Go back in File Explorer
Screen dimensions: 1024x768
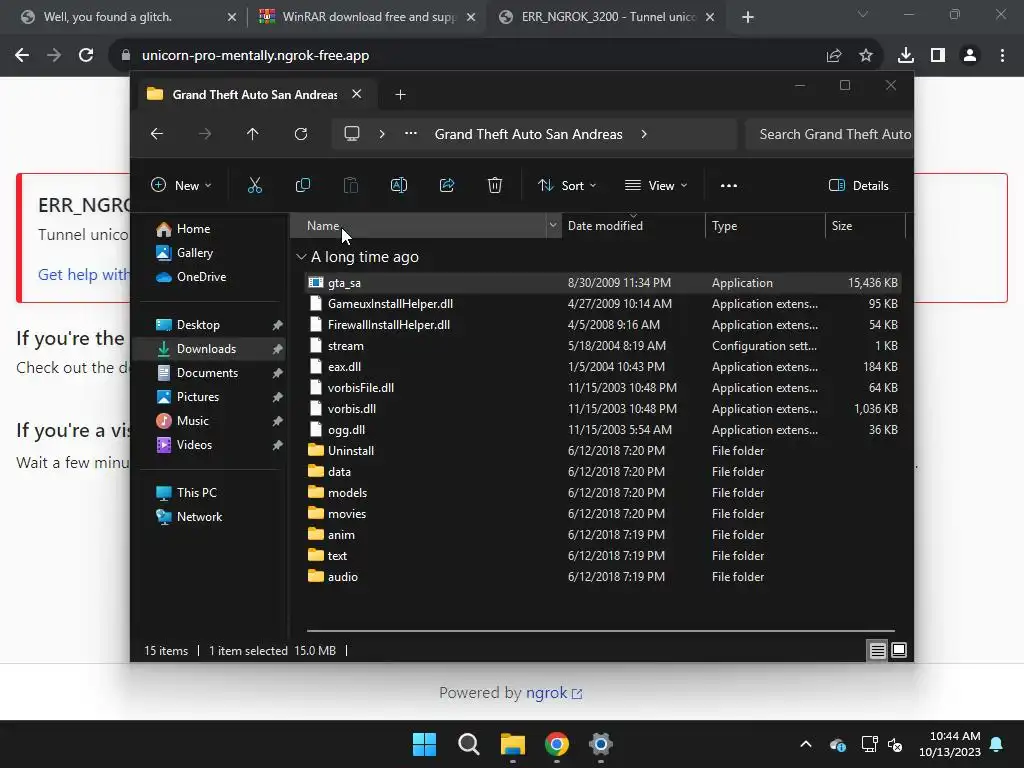pyautogui.click(x=157, y=134)
